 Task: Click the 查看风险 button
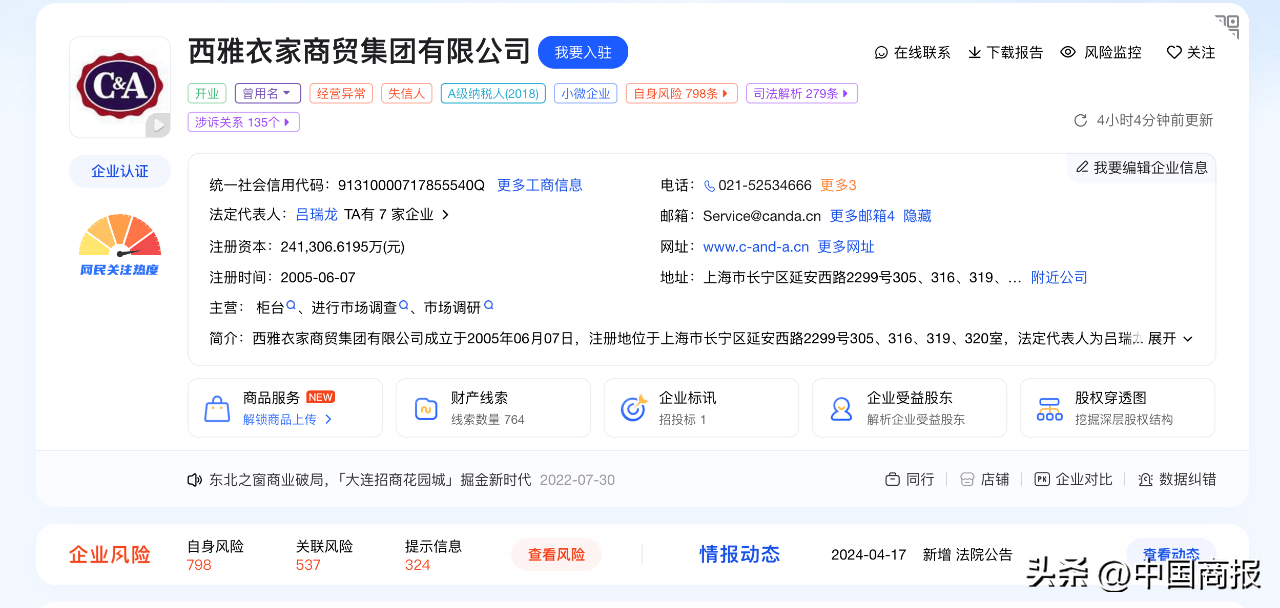(x=556, y=554)
